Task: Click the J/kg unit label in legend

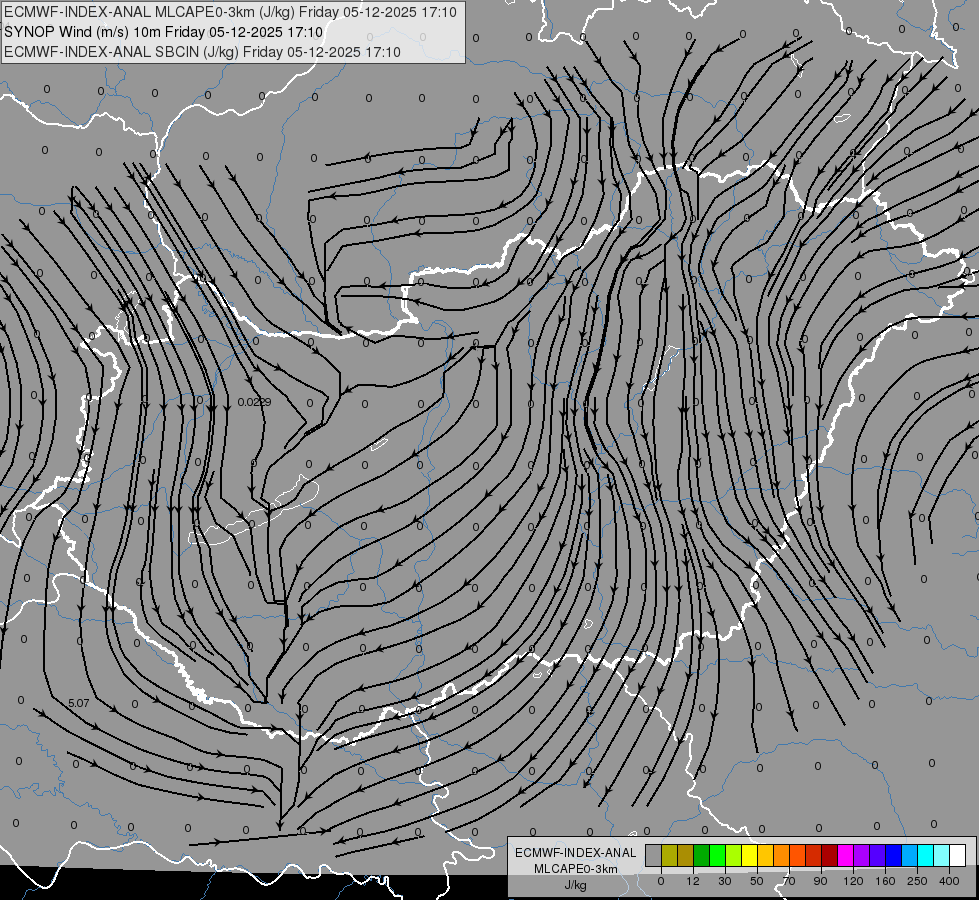Action: click(576, 885)
